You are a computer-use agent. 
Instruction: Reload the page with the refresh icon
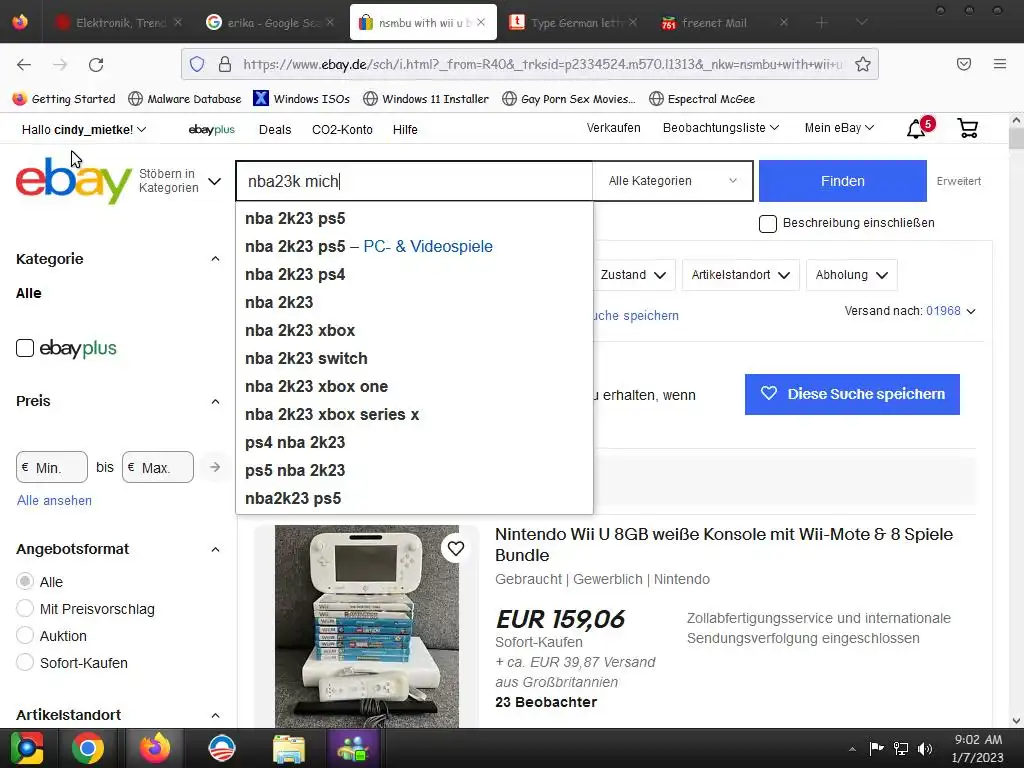click(96, 64)
